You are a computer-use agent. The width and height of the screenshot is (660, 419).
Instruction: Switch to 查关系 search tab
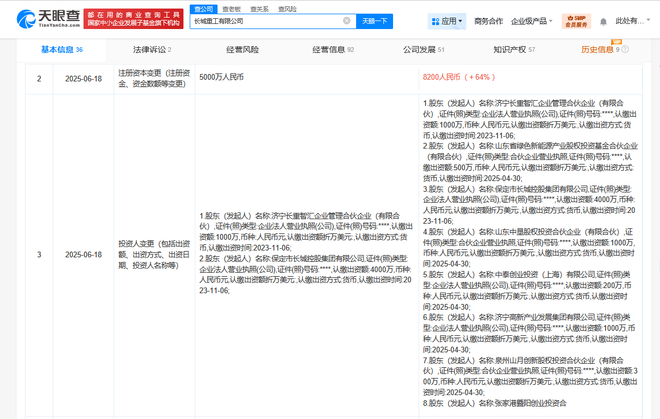(259, 9)
